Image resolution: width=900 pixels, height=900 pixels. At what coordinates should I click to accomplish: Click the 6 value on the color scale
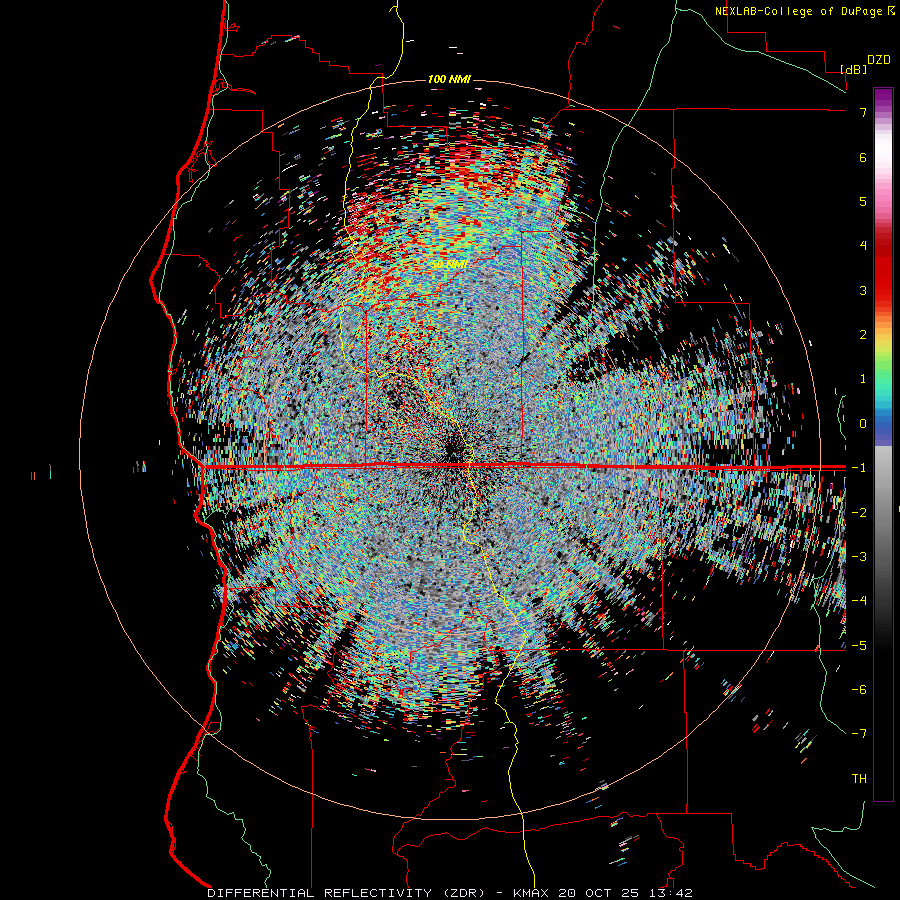[863, 157]
